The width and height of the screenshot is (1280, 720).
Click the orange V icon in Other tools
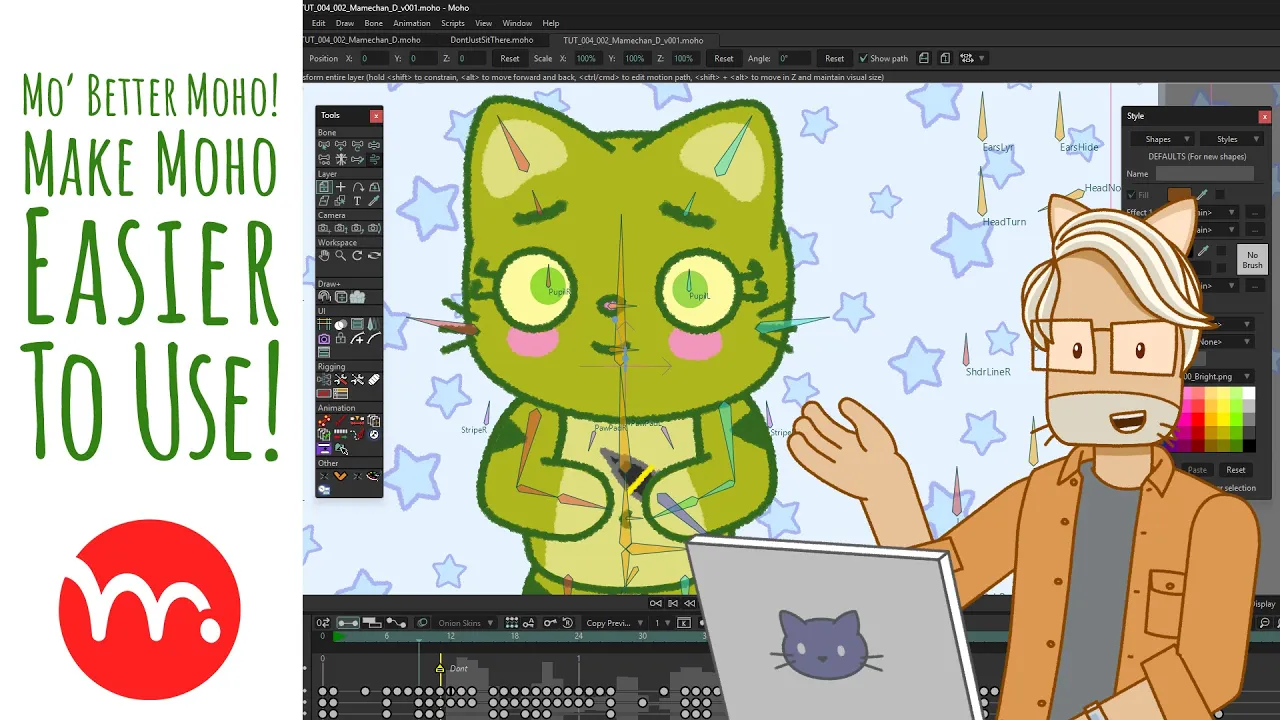[x=341, y=476]
